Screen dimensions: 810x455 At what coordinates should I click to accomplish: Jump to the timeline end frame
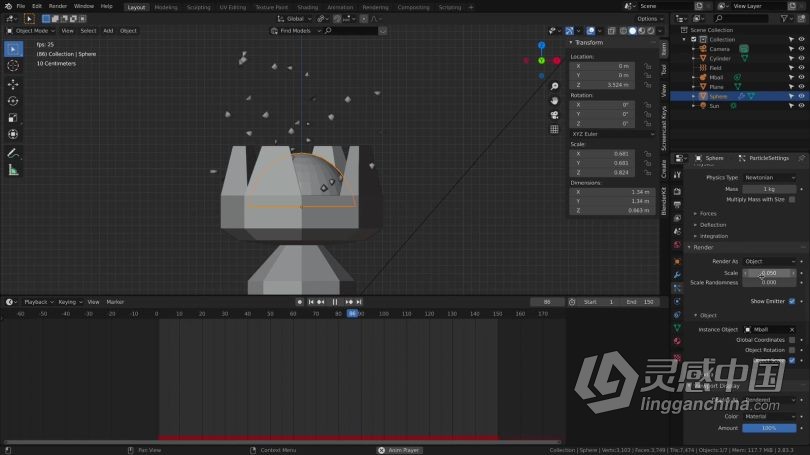pyautogui.click(x=359, y=302)
